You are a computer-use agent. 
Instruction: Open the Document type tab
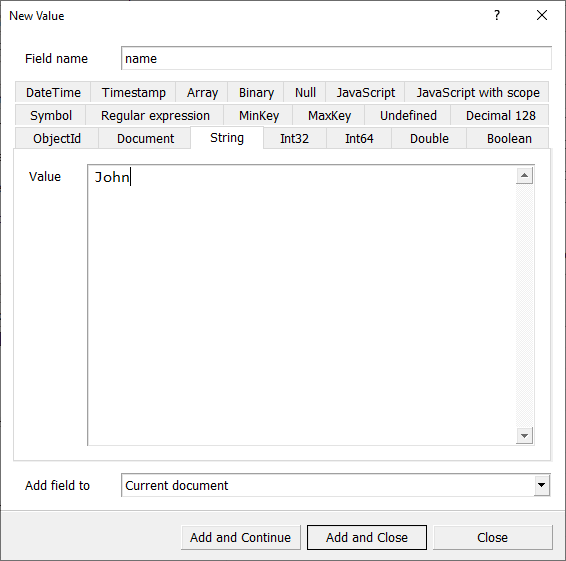click(x=145, y=138)
